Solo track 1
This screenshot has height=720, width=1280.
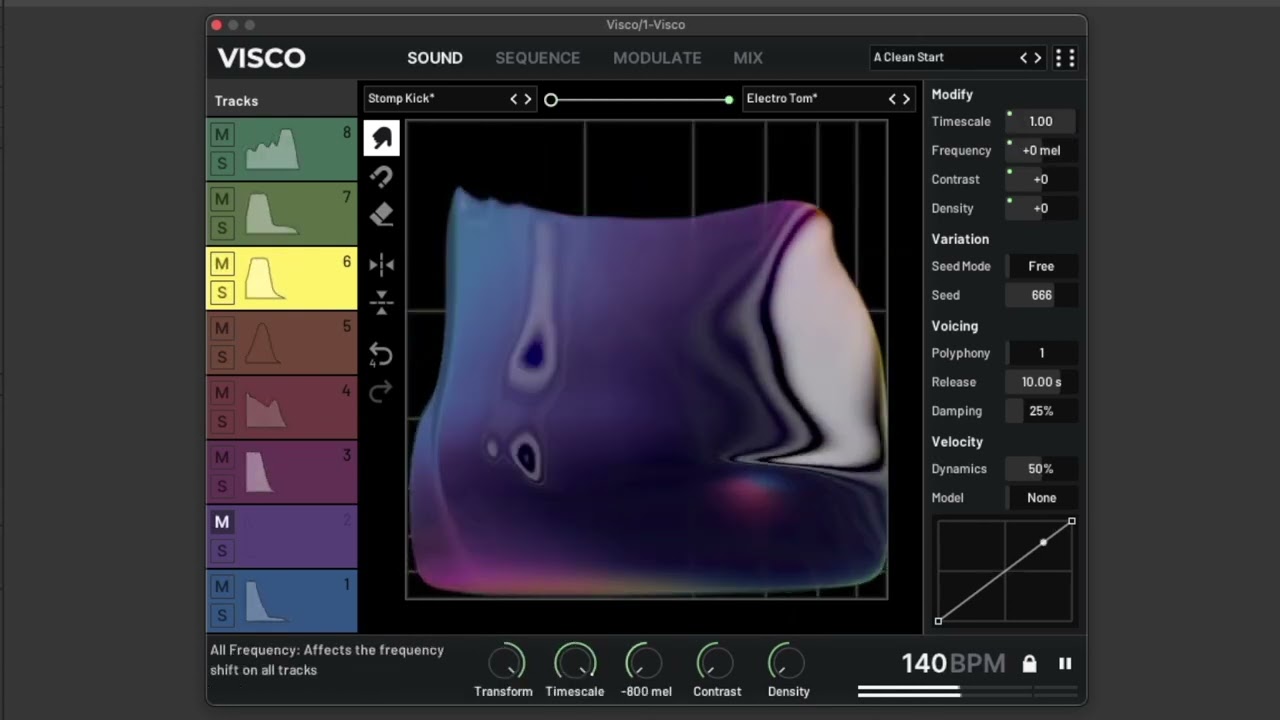(222, 615)
